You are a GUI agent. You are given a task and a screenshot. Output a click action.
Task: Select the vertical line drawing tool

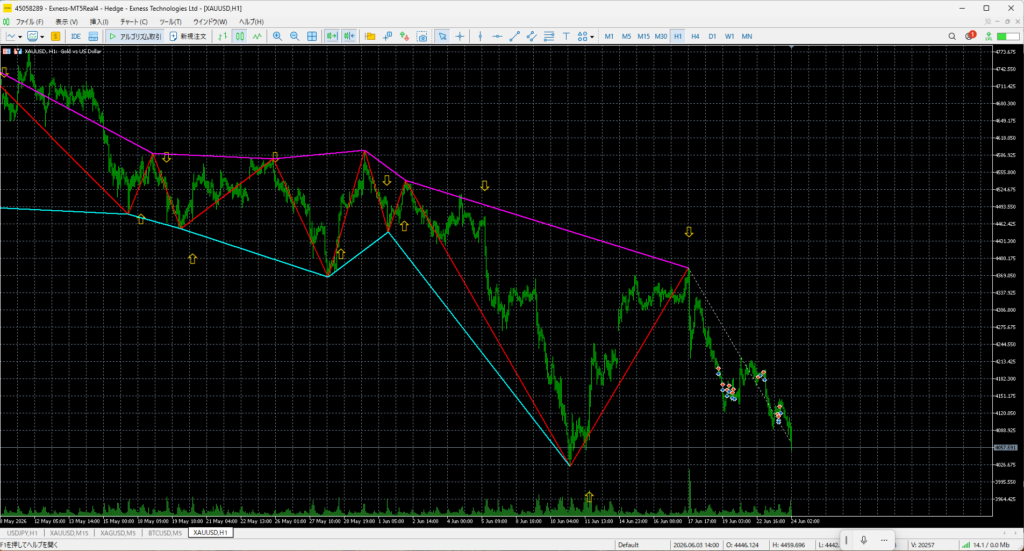pos(480,37)
